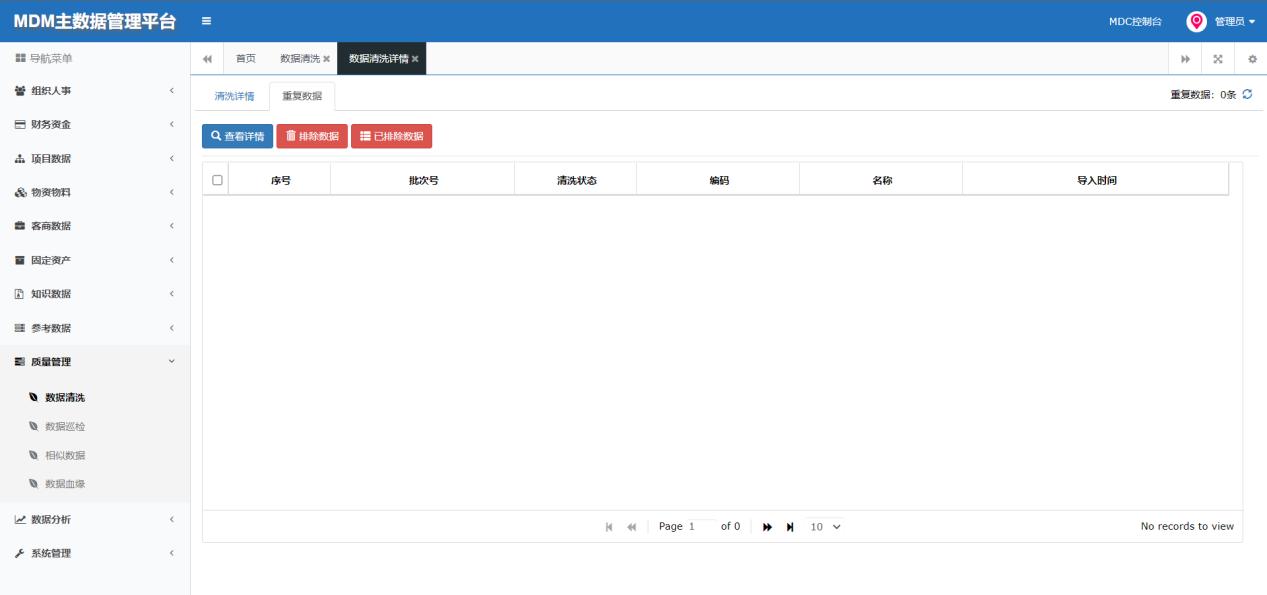Screen dimensions: 1267x595
Task: Switch to the 数据清洗 tab
Action: click(x=299, y=59)
